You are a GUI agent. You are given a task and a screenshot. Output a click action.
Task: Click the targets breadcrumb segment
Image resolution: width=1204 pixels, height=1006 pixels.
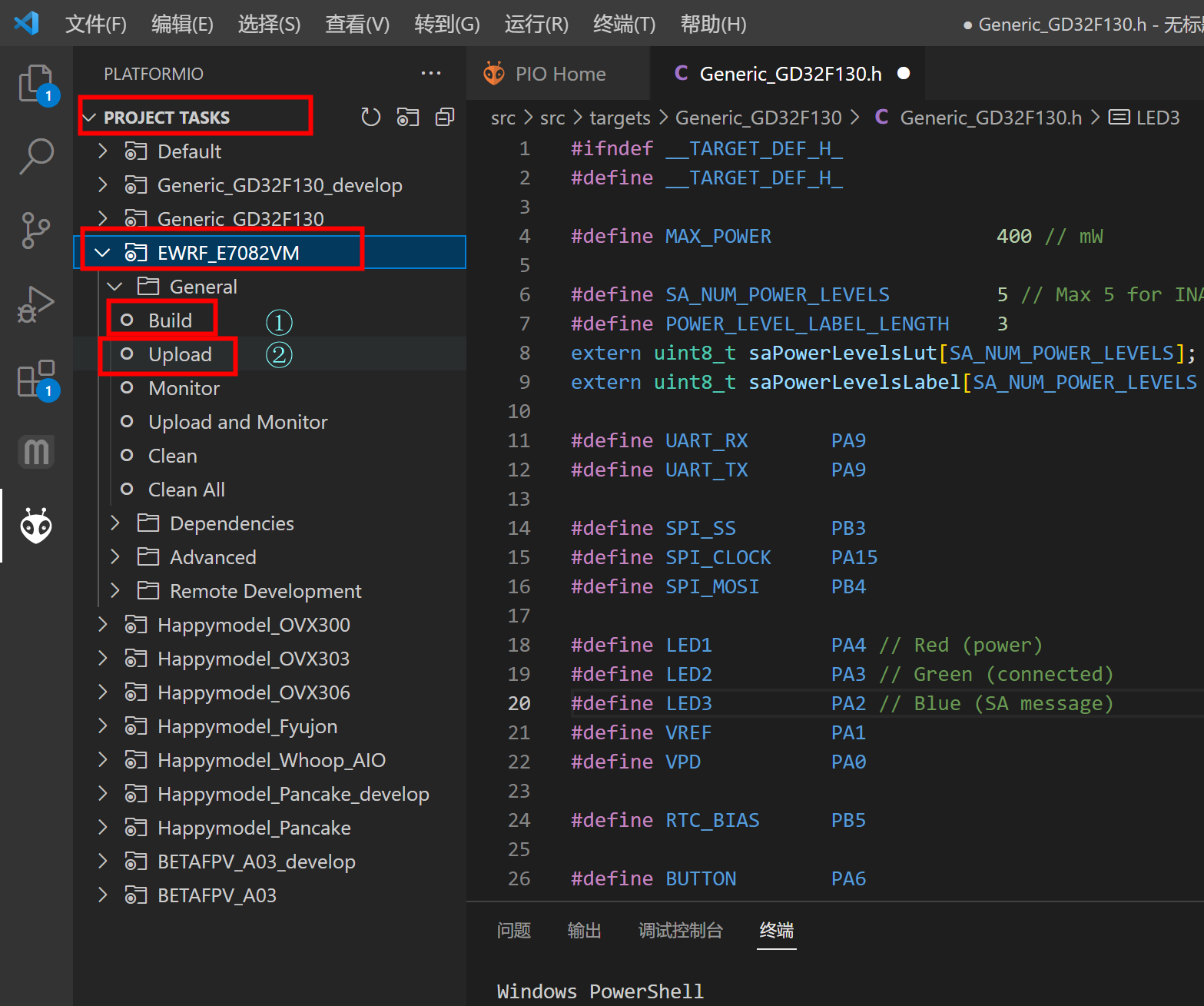619,118
